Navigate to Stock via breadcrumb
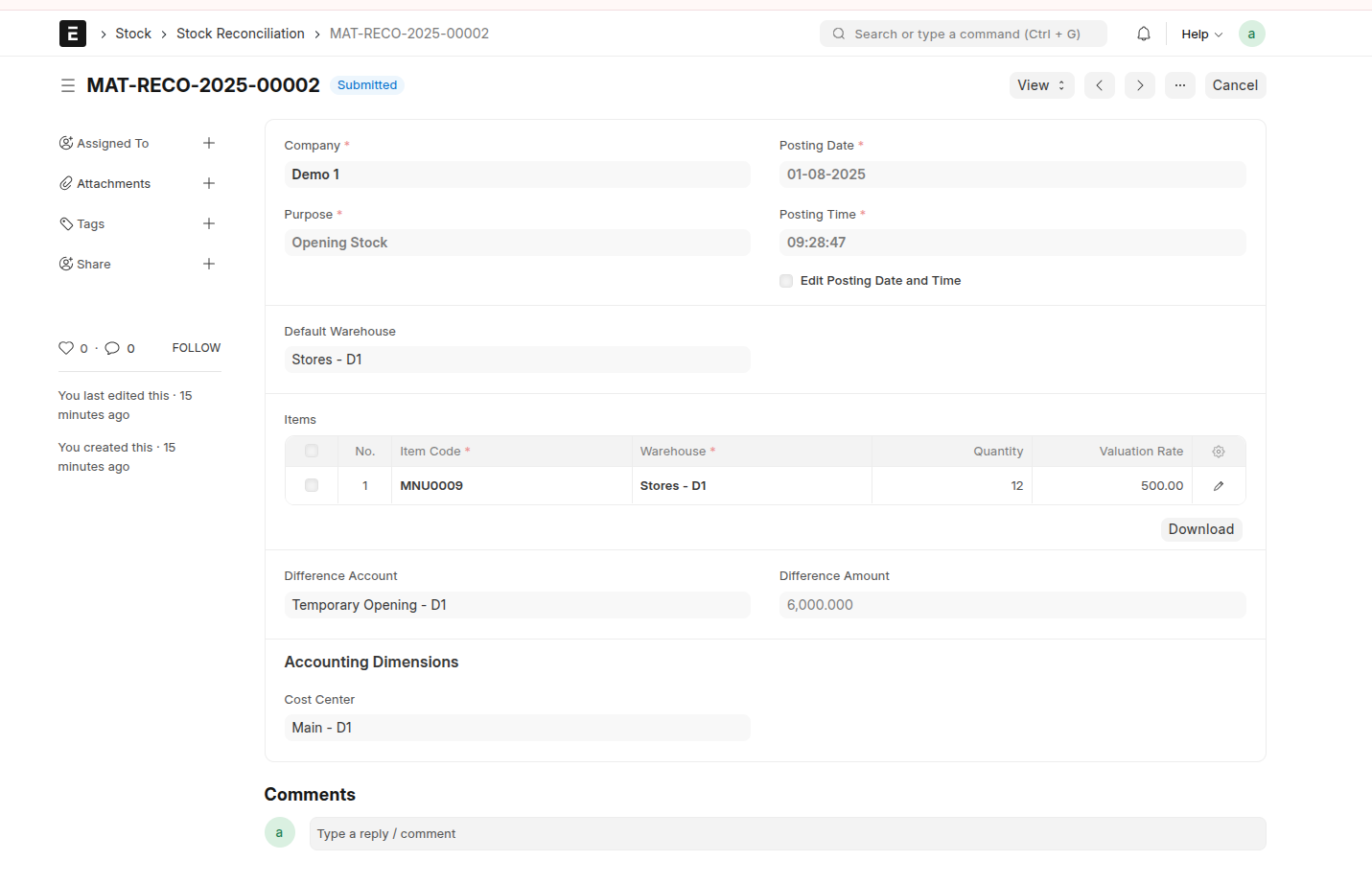Image resolution: width=1372 pixels, height=884 pixels. [x=133, y=33]
